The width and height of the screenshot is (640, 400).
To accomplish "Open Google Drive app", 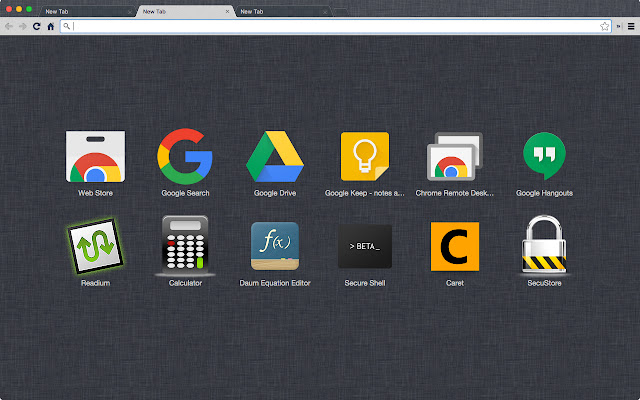I will tap(275, 156).
